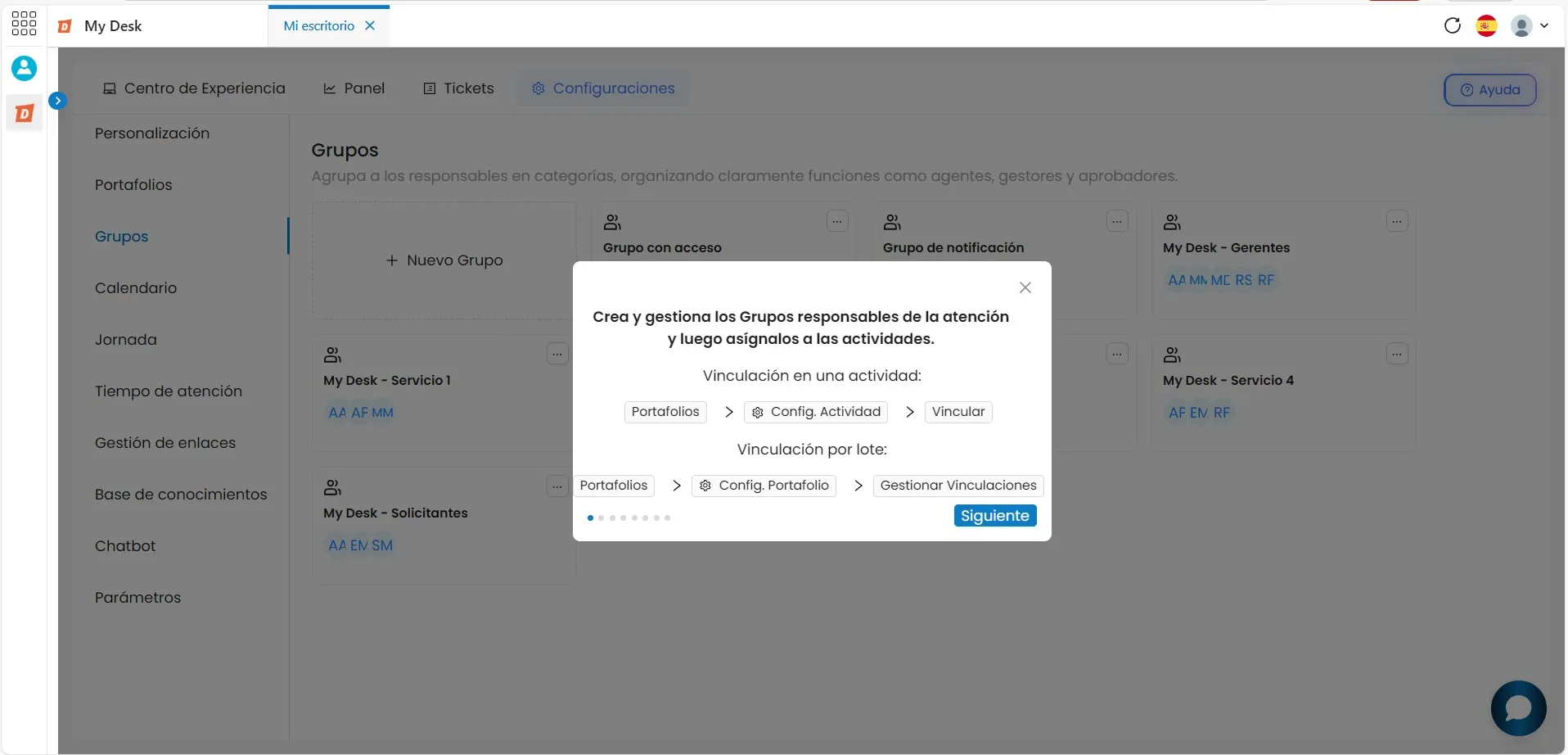Open the apps grid launcher icon
Viewport: 1568px width, 755px height.
(24, 24)
